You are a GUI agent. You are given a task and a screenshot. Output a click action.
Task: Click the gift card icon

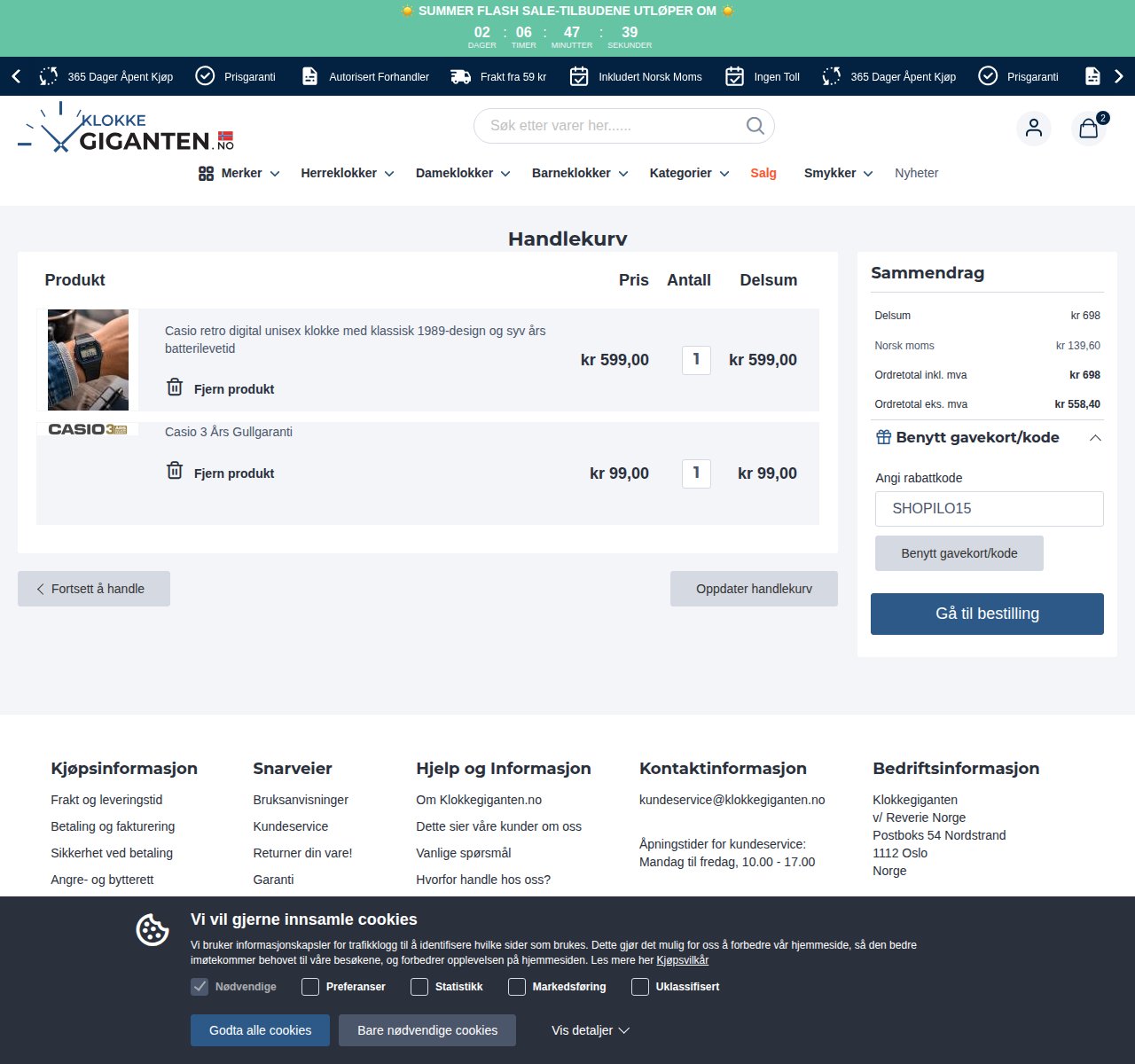883,437
